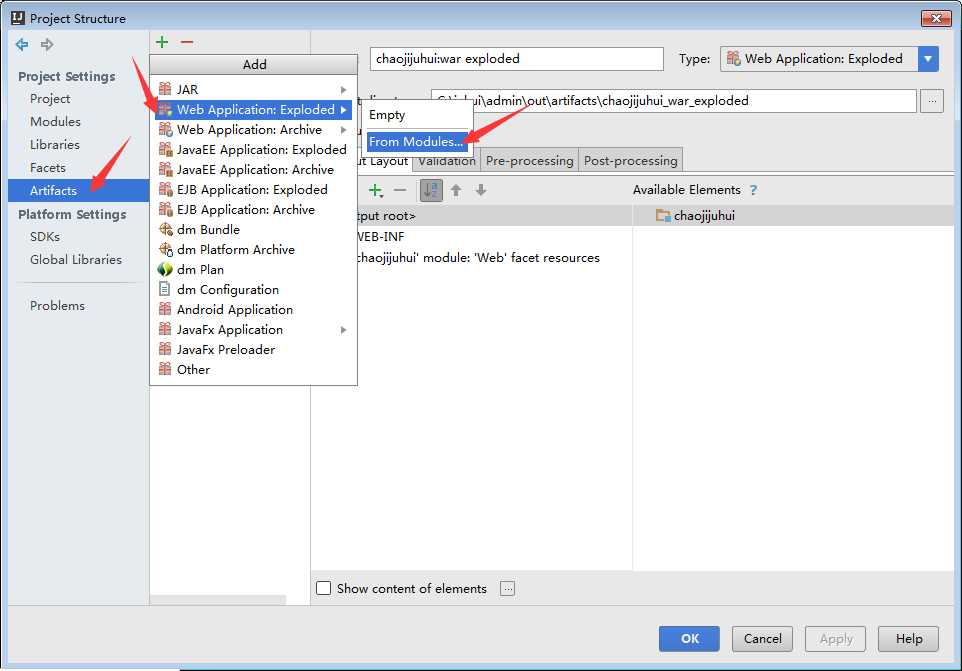The height and width of the screenshot is (671, 962).
Task: Click the dm Platform Archive icon
Action: click(x=166, y=250)
